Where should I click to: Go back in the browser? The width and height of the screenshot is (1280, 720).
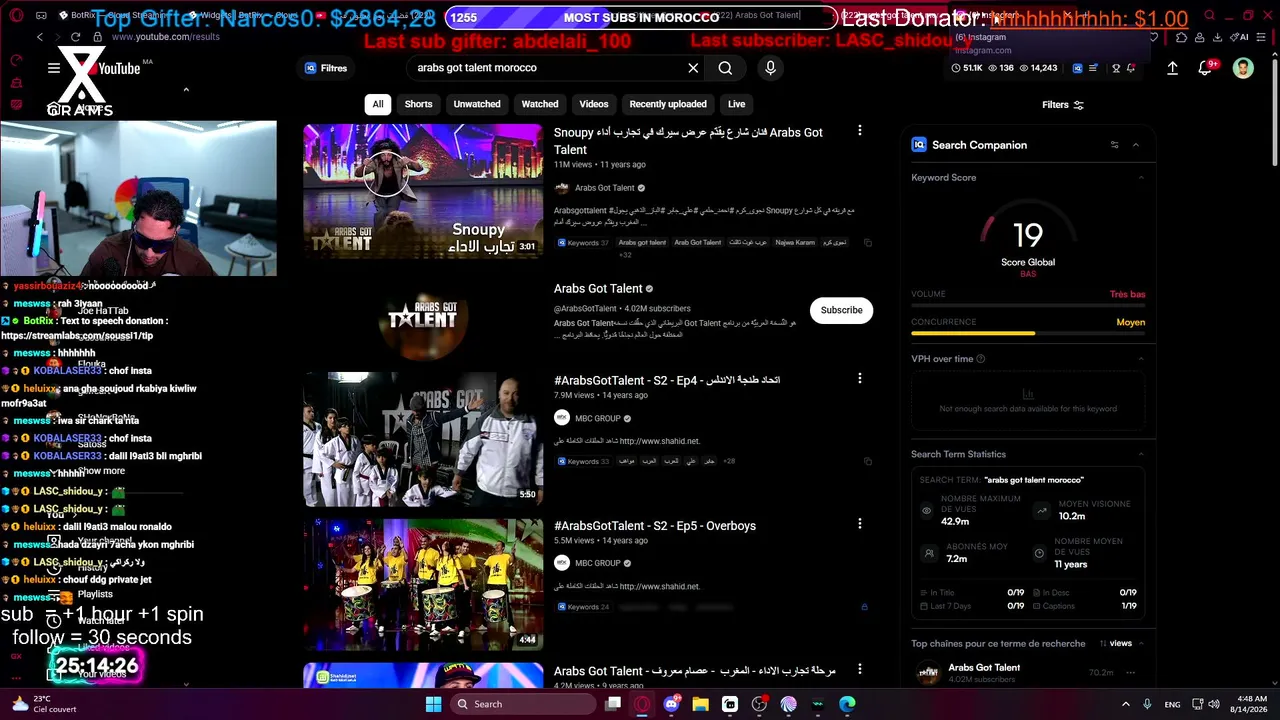point(40,37)
